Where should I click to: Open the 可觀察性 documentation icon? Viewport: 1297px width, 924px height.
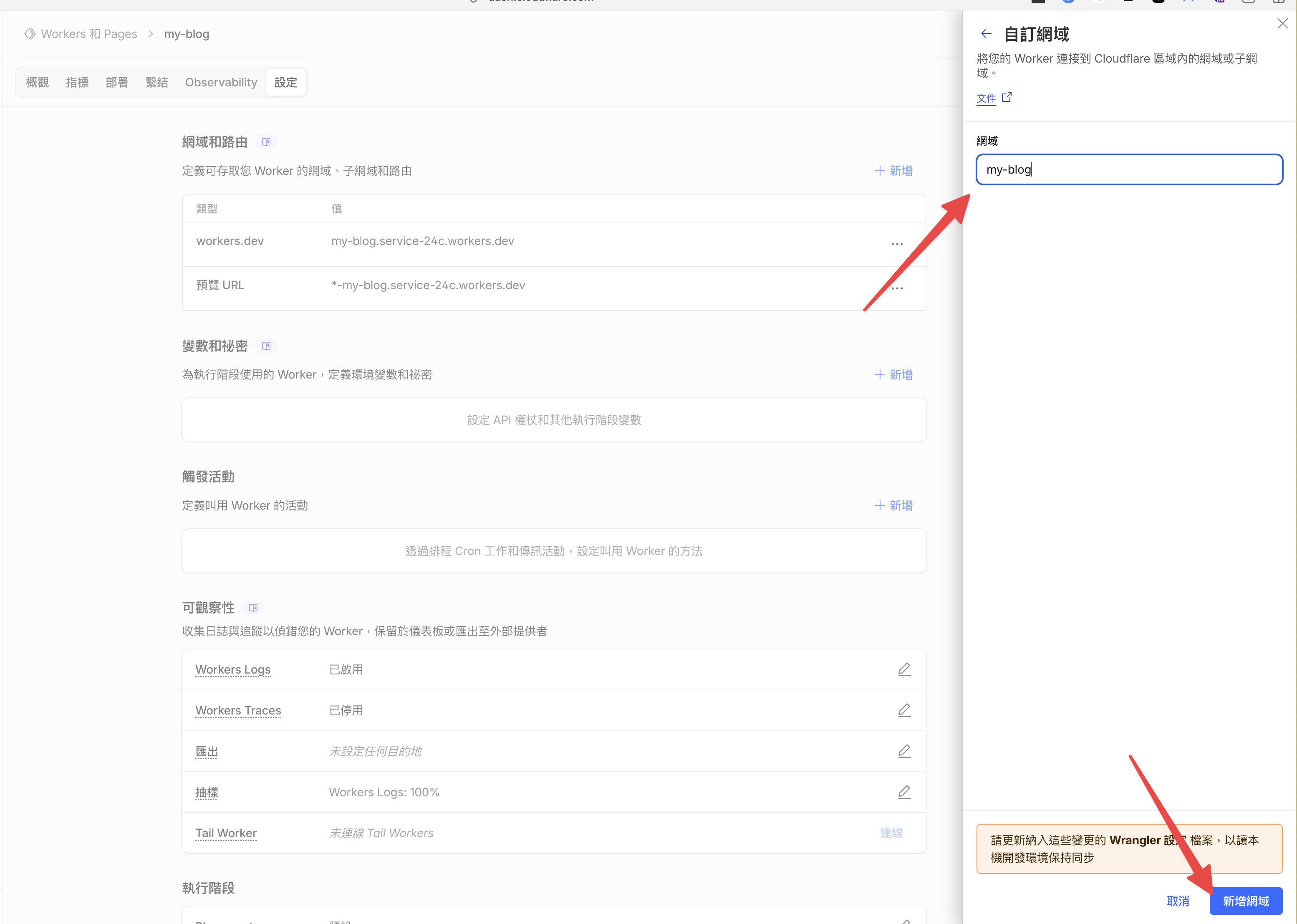click(253, 607)
